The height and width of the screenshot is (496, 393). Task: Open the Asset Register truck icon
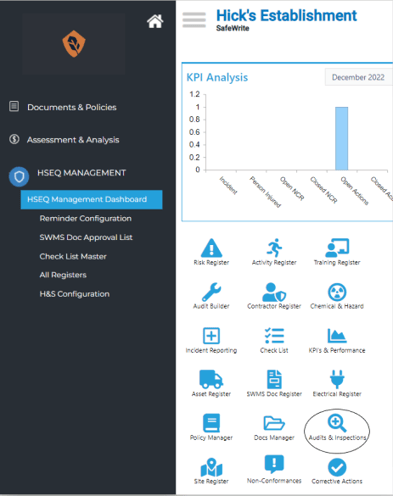tap(211, 379)
